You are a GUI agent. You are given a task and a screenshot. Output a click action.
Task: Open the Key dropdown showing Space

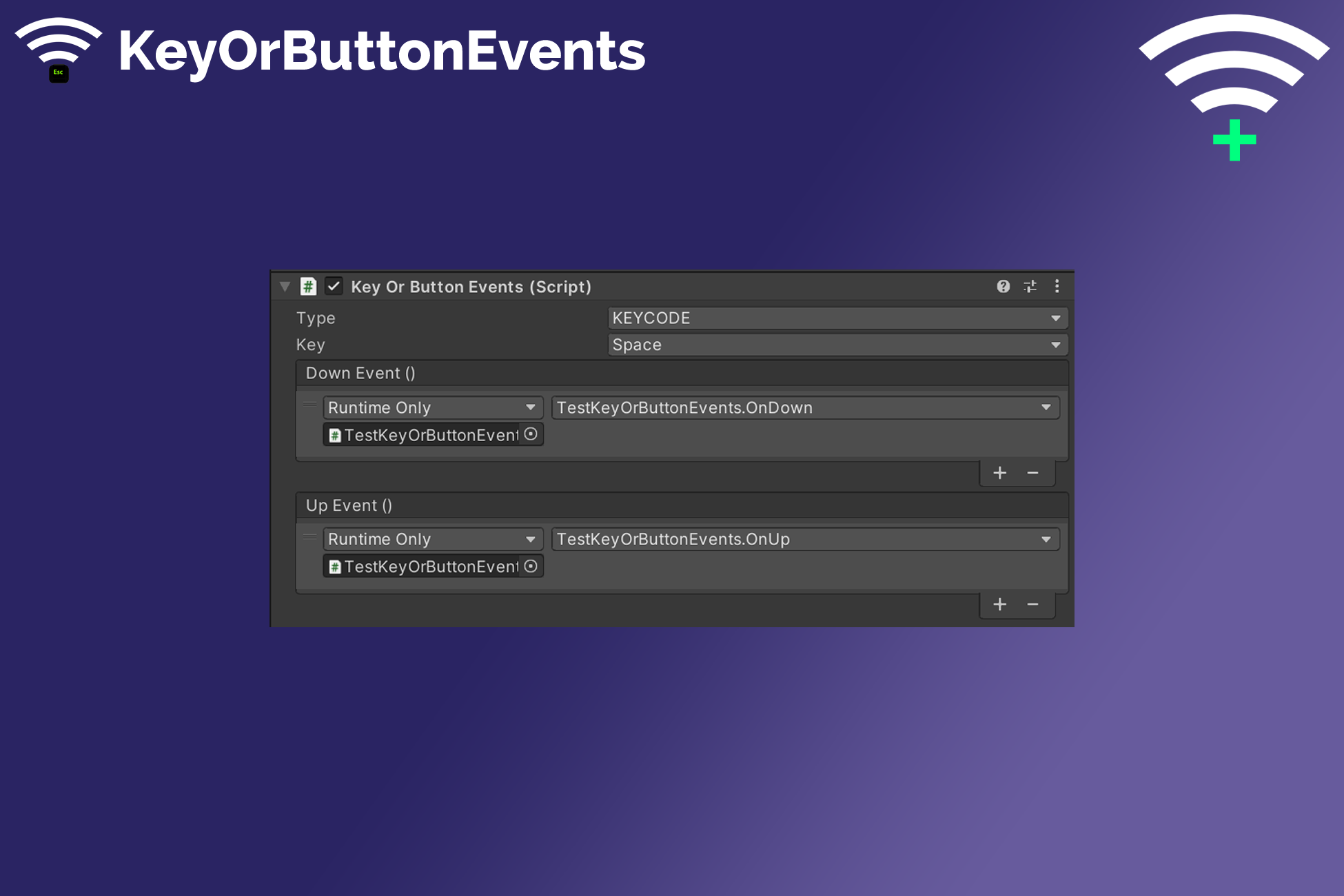coord(837,345)
